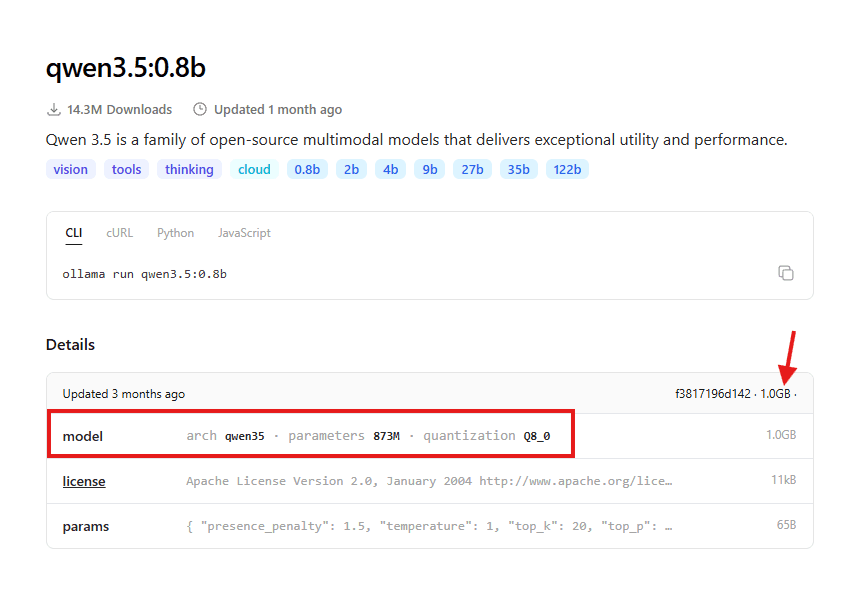Click the arch qwen35 value
867x596 pixels.
coord(244,436)
